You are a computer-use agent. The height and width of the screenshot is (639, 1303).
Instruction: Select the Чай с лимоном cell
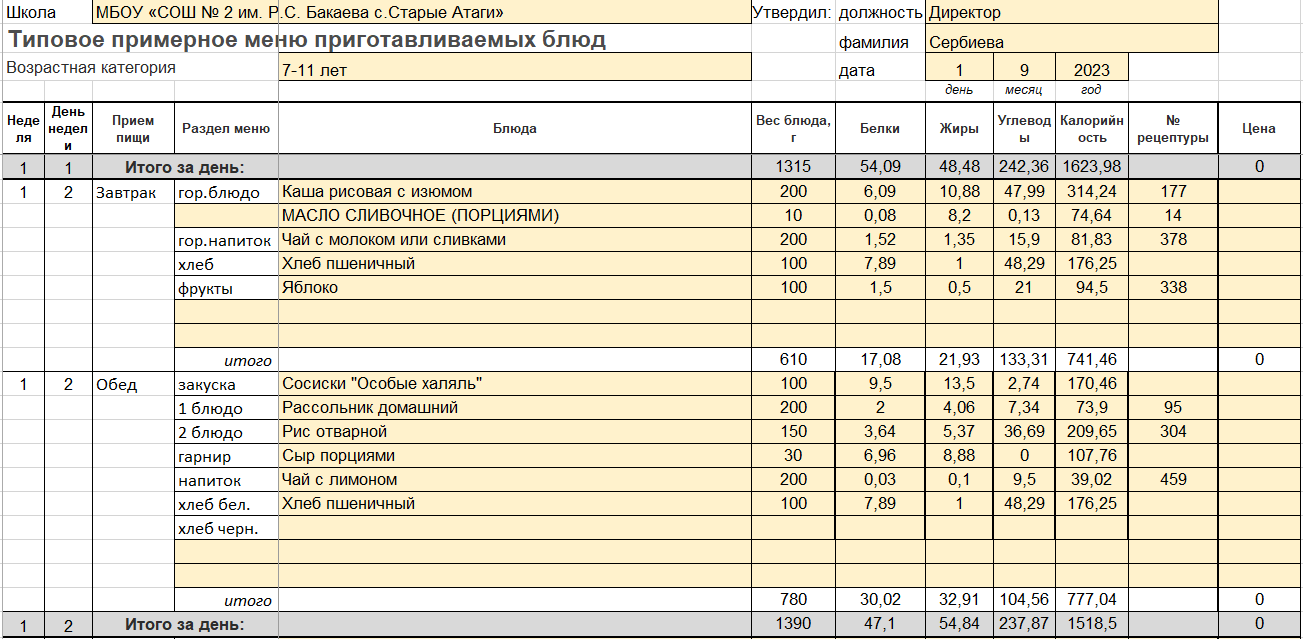point(515,480)
